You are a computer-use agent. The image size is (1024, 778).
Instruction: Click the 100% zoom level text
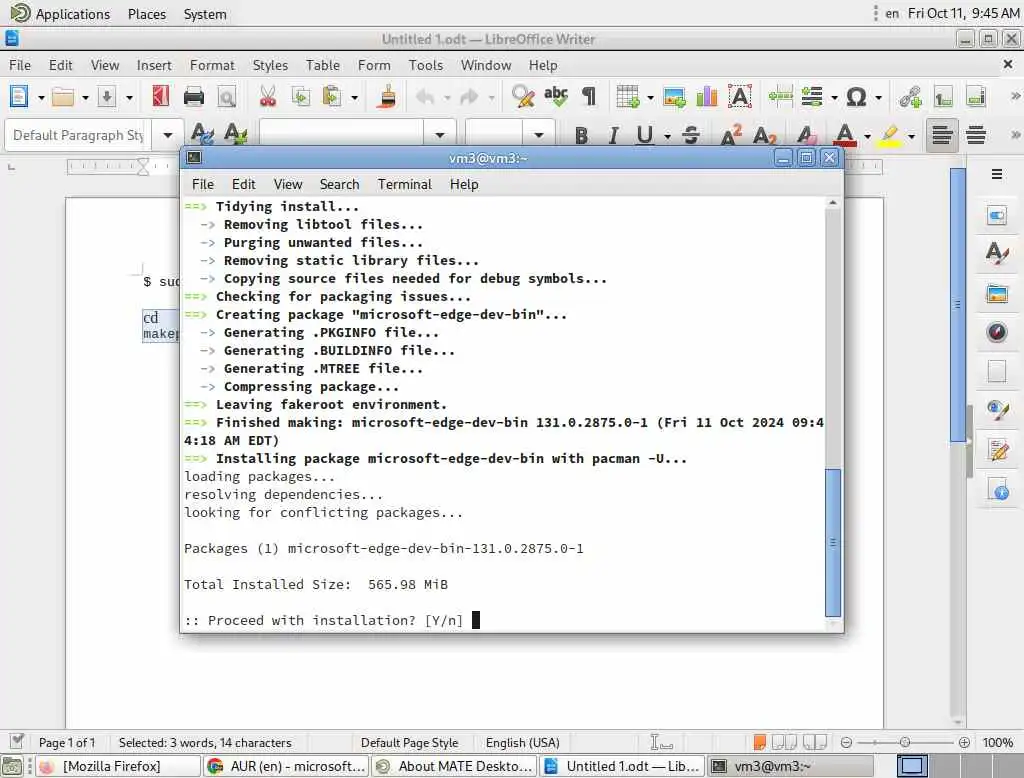pyautogui.click(x=997, y=743)
